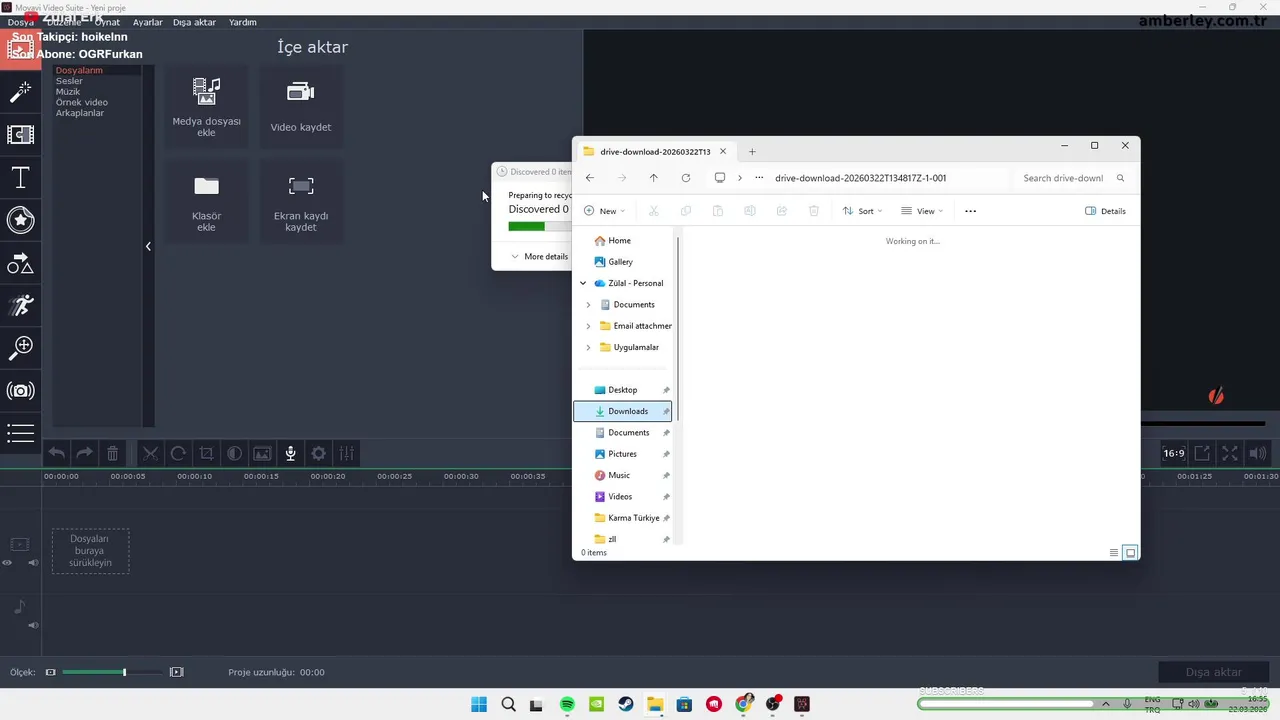Select the Titles text tool
1280x720 pixels.
20,178
